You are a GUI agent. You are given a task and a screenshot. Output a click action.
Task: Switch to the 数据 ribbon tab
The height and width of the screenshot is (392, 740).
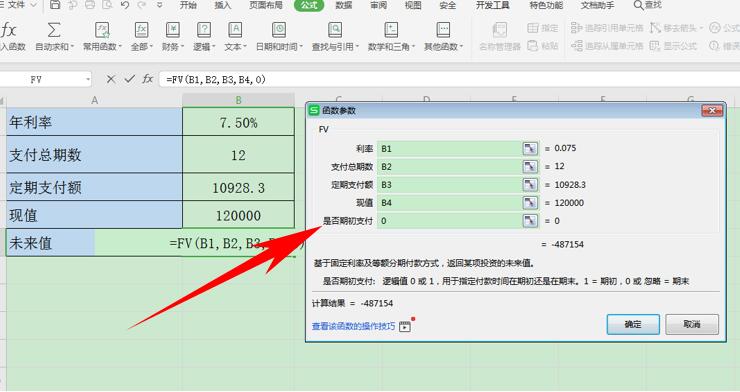pyautogui.click(x=344, y=5)
